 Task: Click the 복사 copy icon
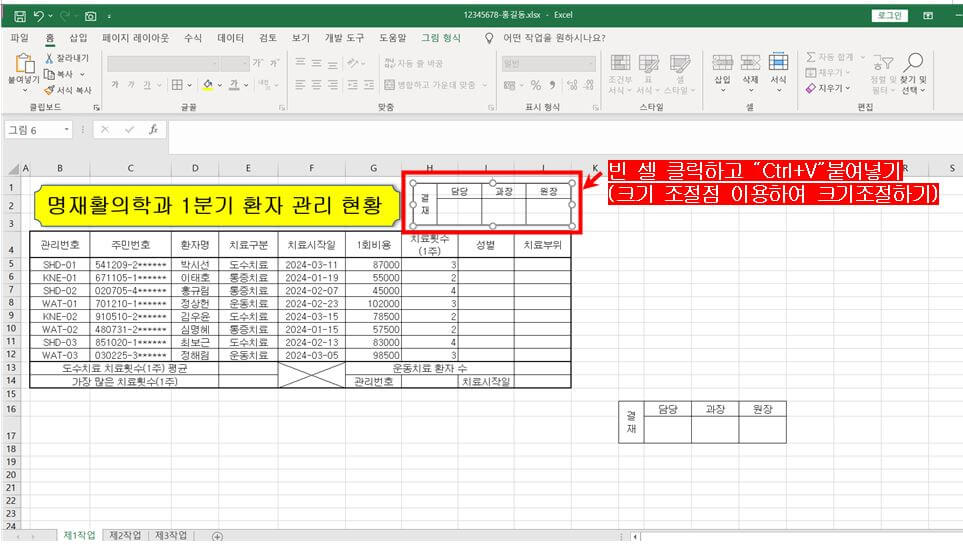(x=49, y=74)
